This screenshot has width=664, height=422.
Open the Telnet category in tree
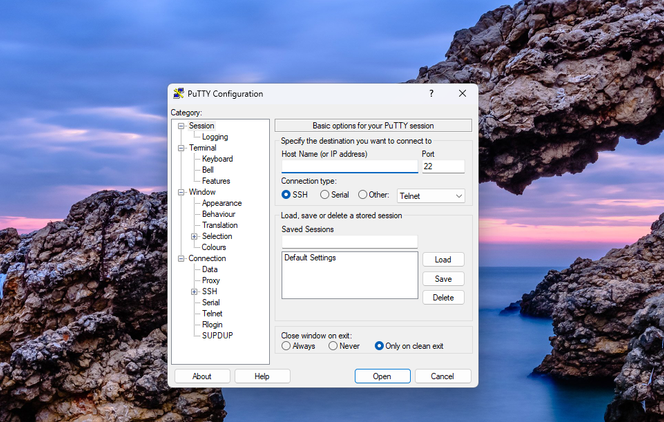[x=212, y=313]
